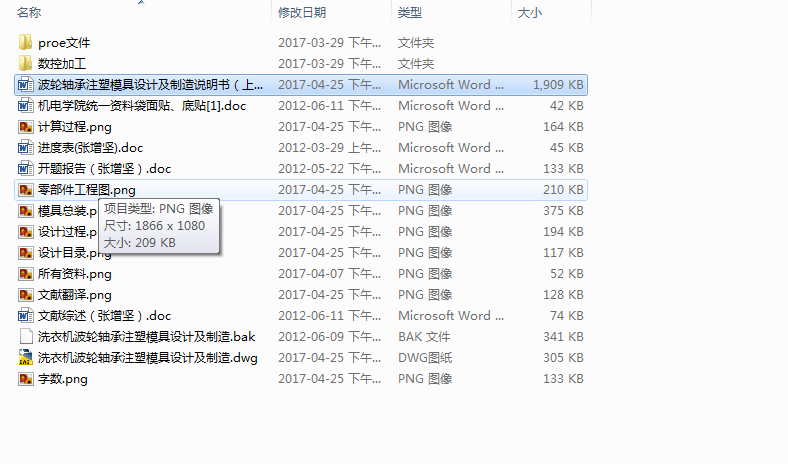Image resolution: width=788 pixels, height=464 pixels.
Task: Click the 1,909 KB size value
Action: point(558,84)
